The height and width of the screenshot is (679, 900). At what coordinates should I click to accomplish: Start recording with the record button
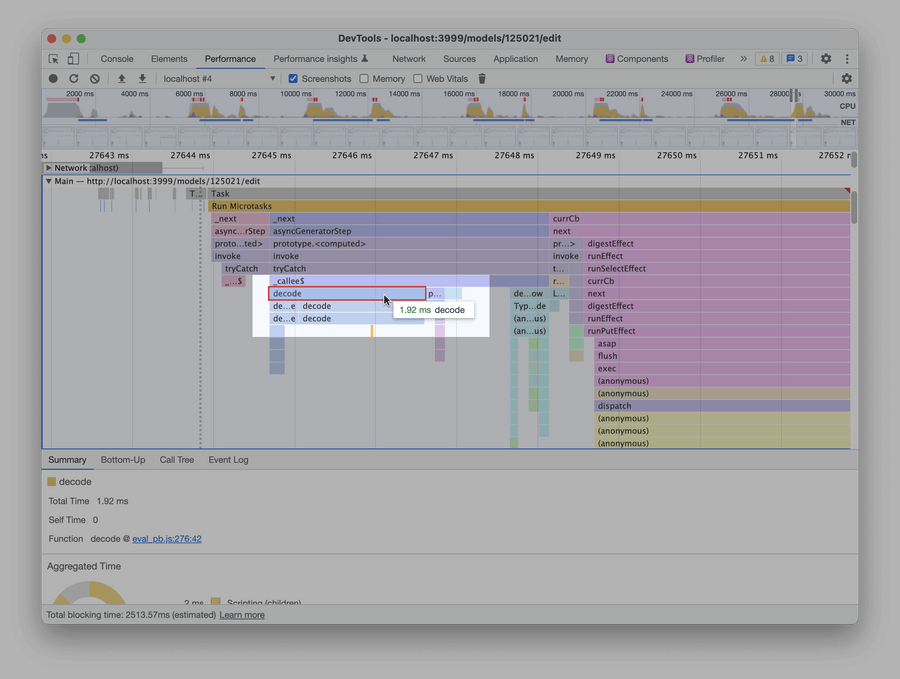(53, 79)
